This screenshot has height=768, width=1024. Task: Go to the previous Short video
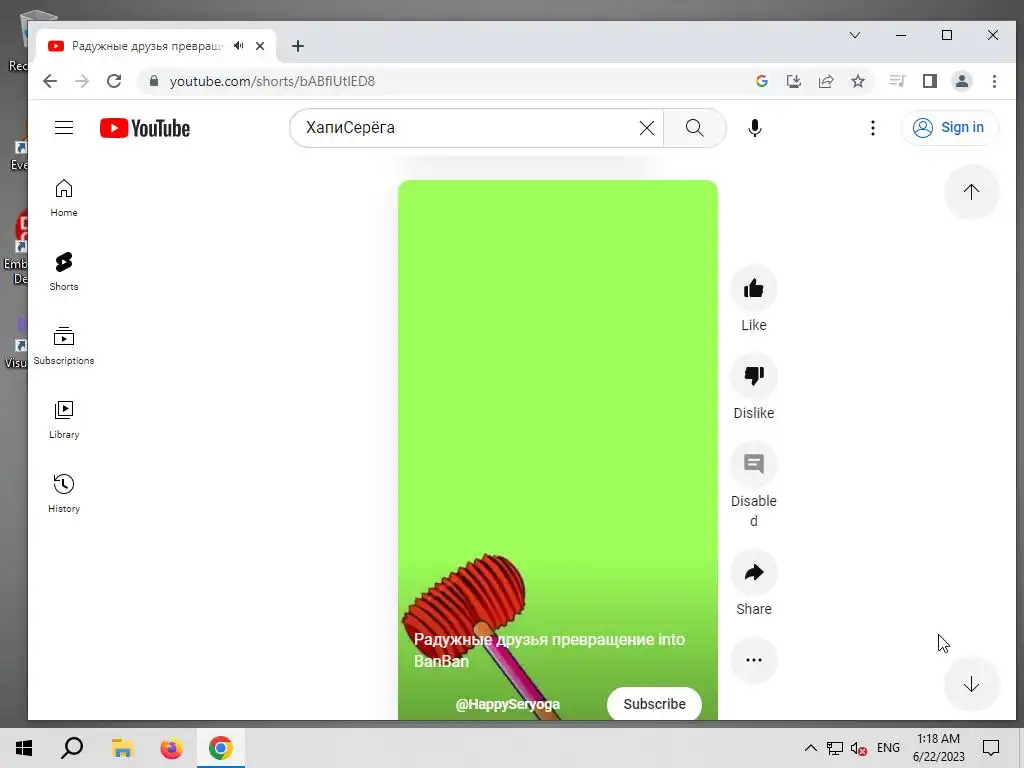coord(971,192)
